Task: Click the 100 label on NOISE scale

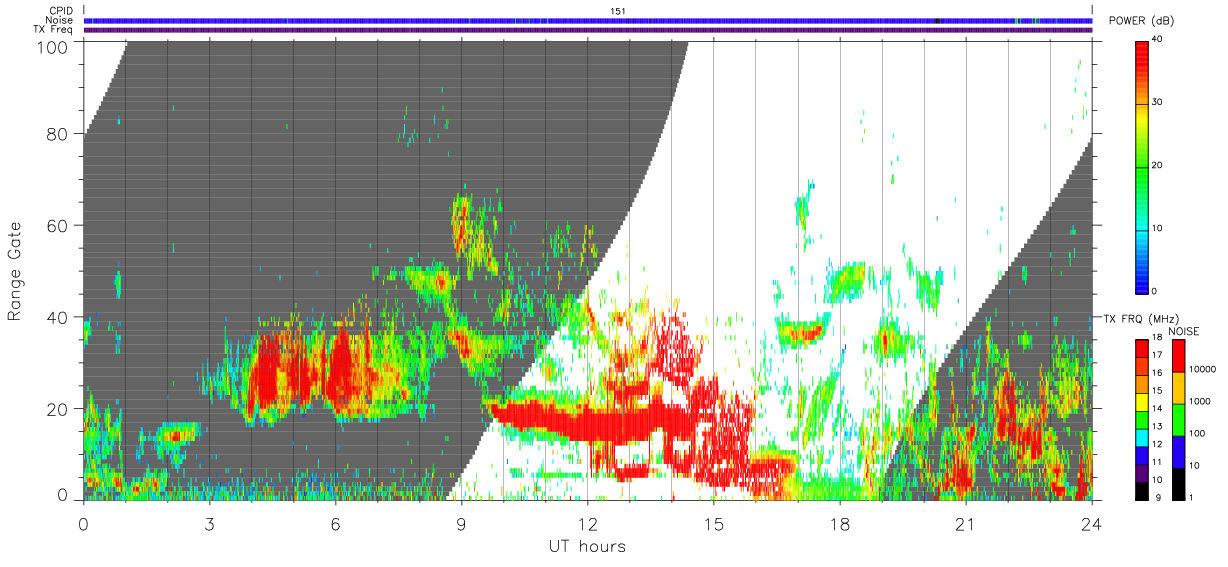Action: tap(1198, 433)
